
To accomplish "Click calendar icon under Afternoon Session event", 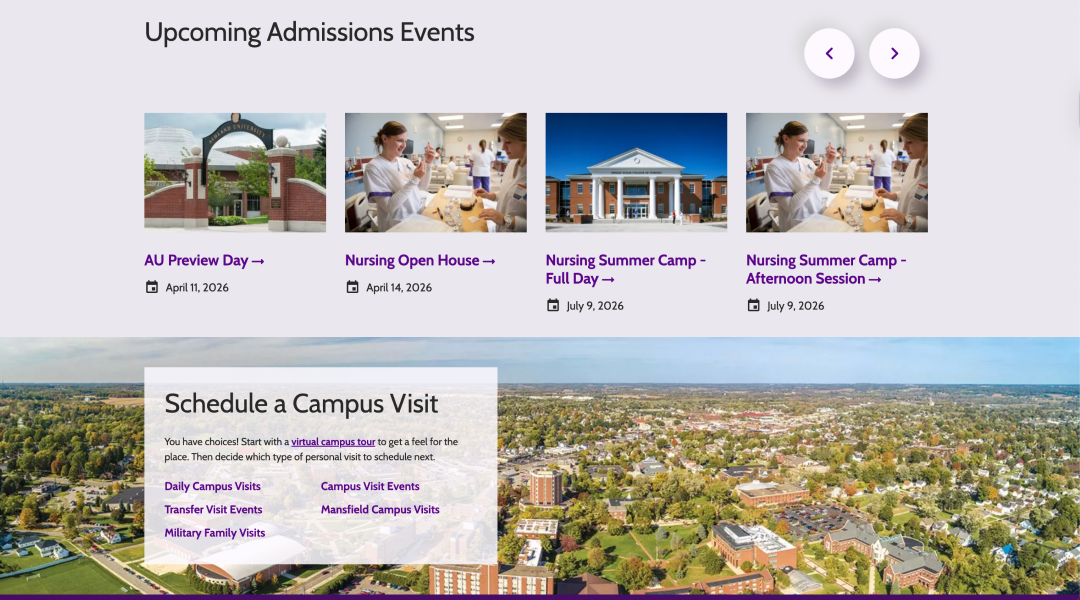I will coord(753,306).
